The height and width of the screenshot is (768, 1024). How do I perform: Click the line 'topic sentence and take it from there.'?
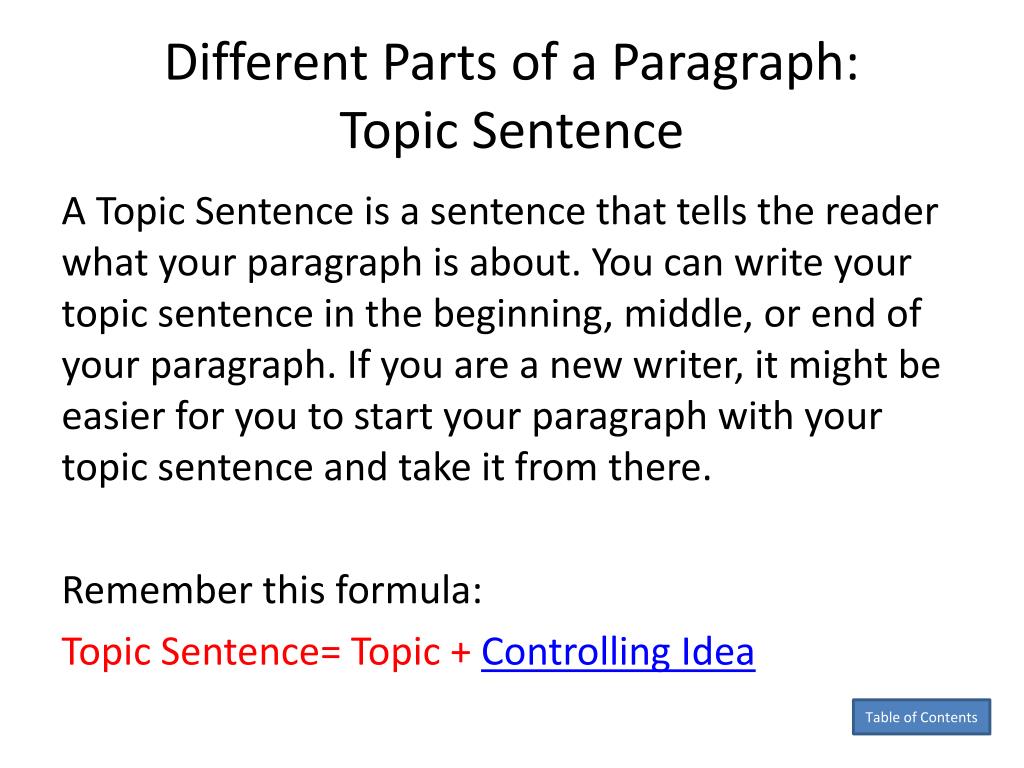(386, 468)
